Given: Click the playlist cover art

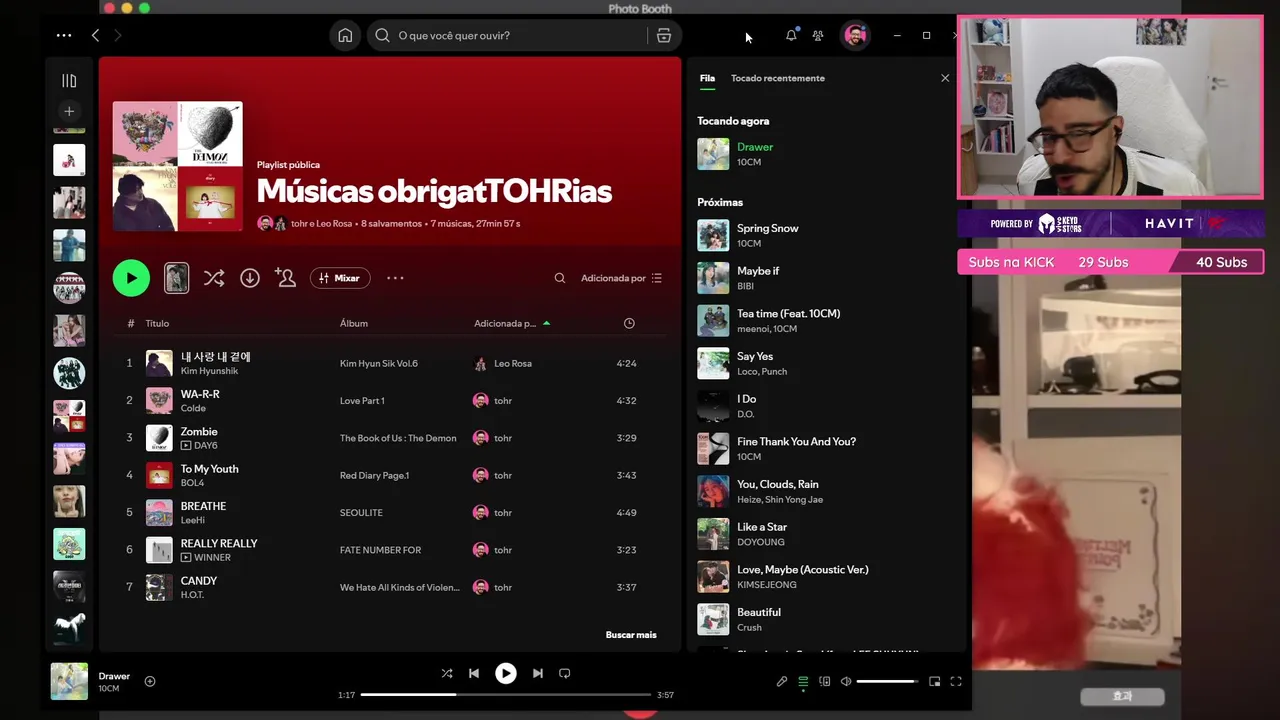Looking at the screenshot, I should pyautogui.click(x=177, y=166).
